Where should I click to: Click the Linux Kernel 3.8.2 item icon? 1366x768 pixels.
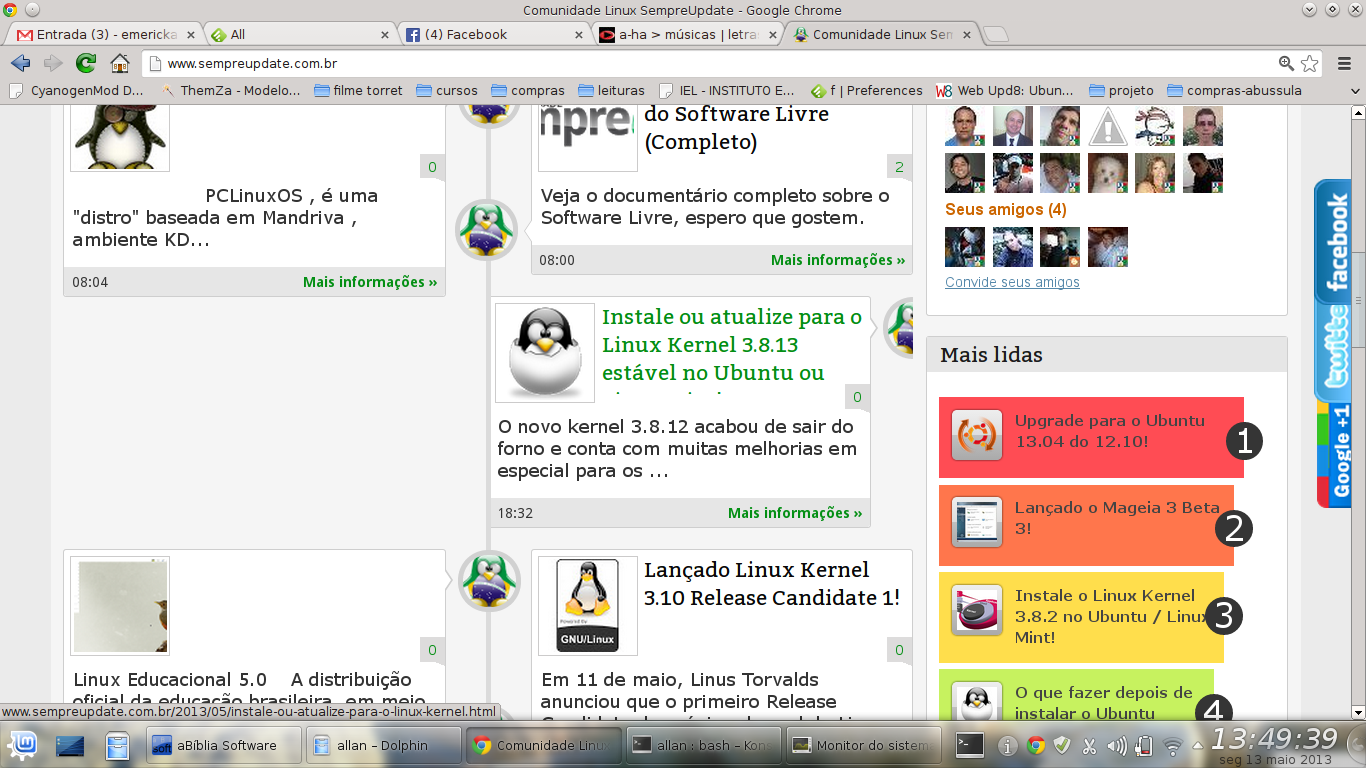pos(977,610)
